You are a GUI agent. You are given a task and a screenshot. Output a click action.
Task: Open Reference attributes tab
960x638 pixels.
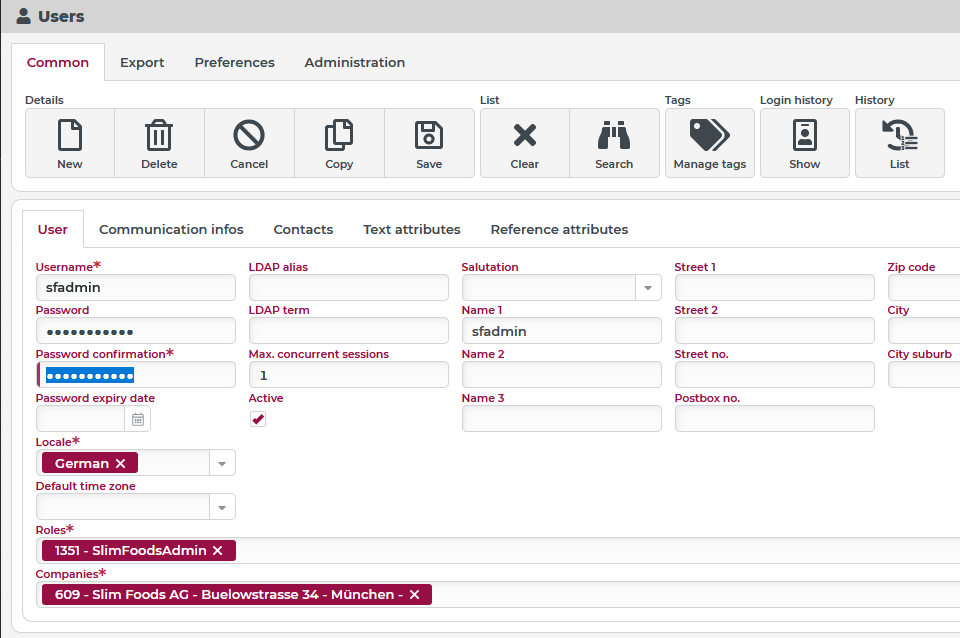559,230
